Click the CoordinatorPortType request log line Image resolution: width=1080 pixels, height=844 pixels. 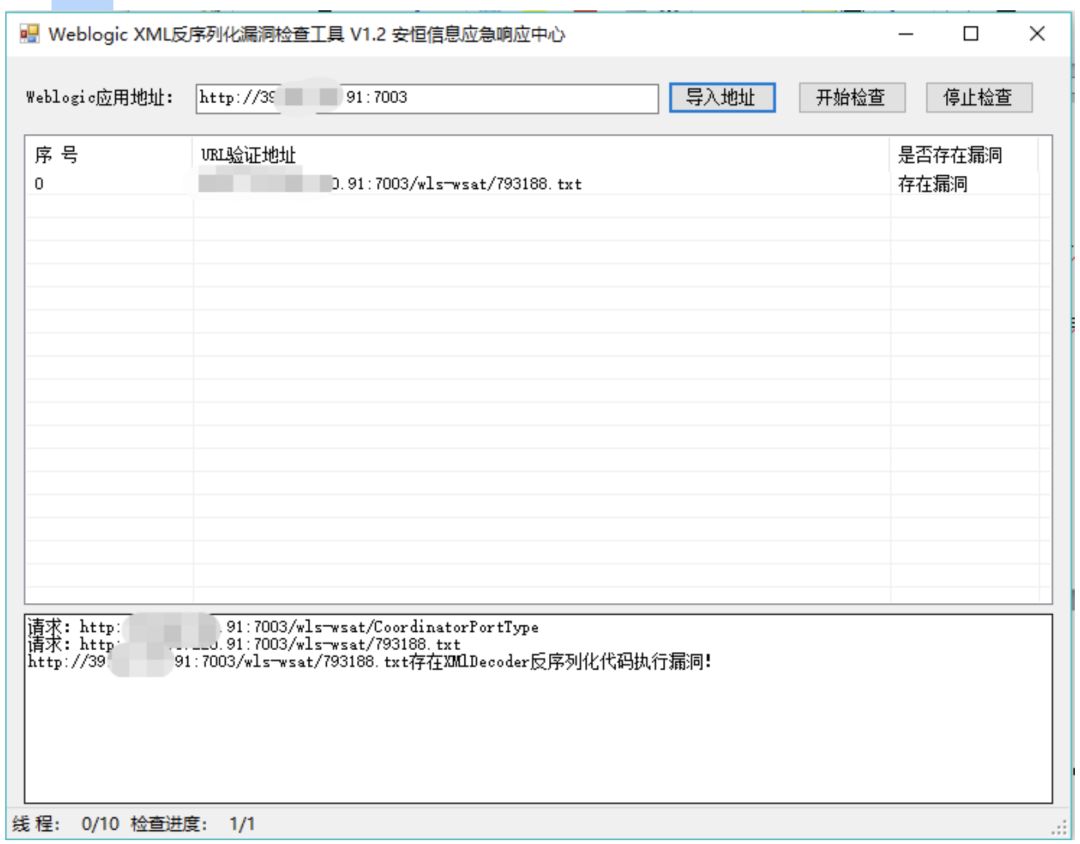point(284,629)
